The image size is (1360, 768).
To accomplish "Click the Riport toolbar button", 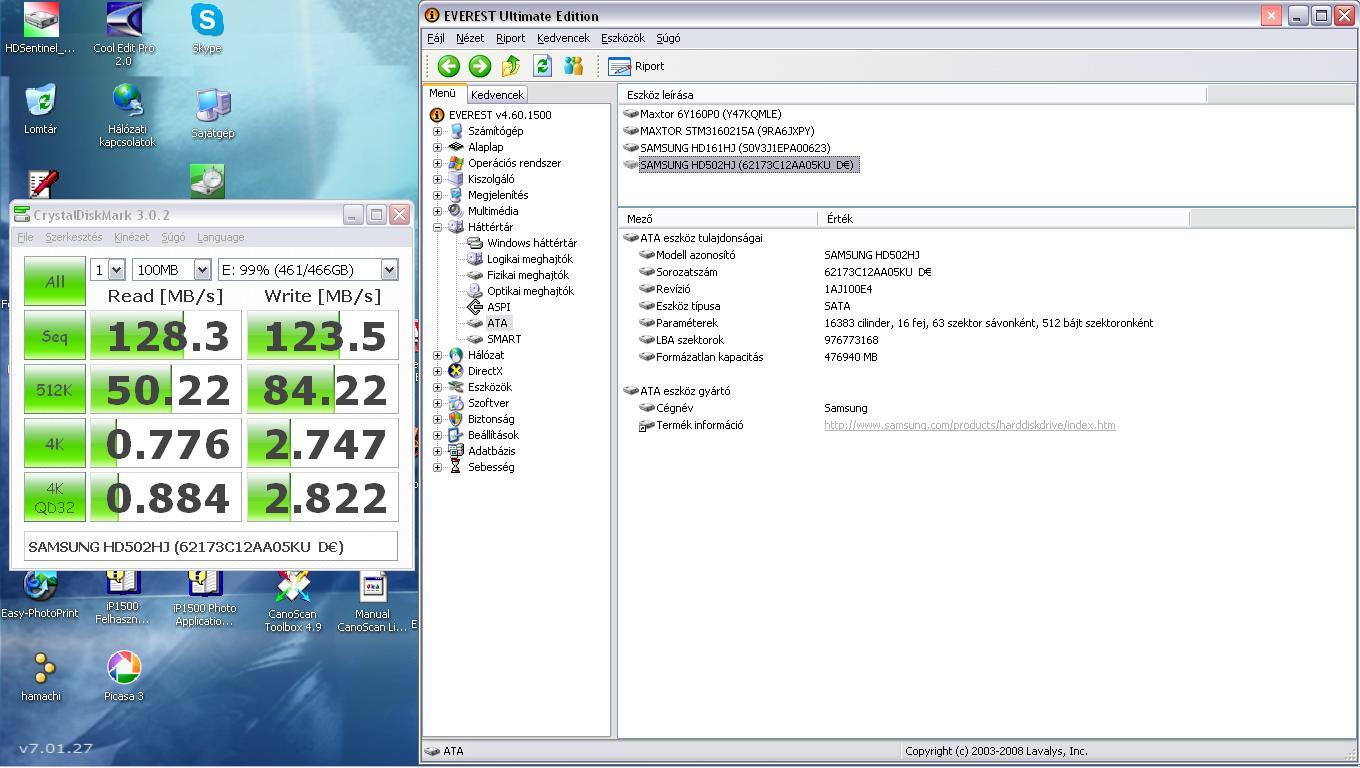I will (x=636, y=66).
